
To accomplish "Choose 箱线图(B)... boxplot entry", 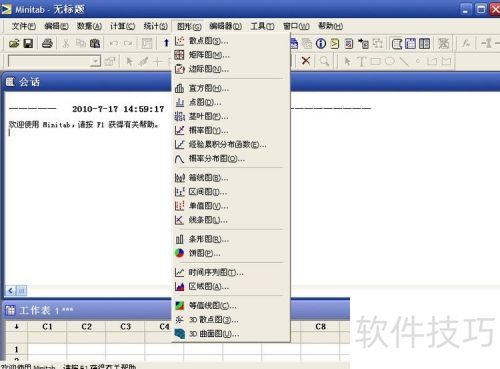I will tap(231, 178).
